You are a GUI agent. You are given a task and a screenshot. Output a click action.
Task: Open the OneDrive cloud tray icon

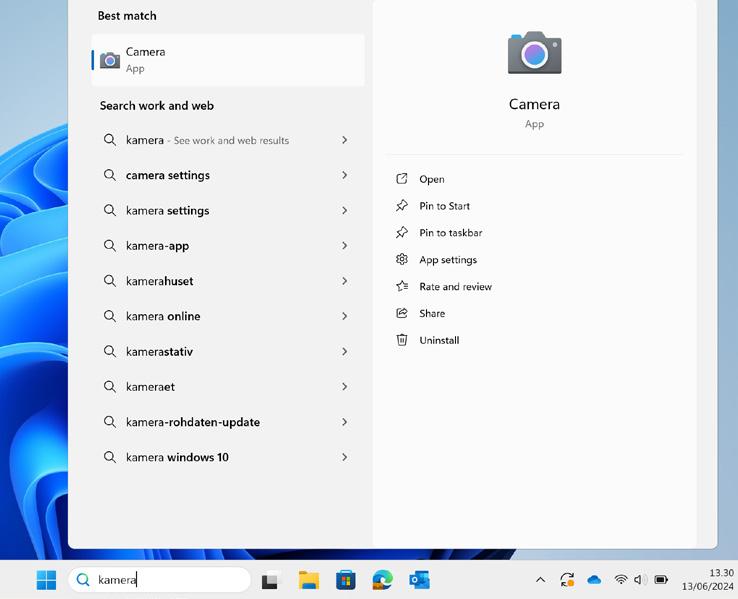594,580
